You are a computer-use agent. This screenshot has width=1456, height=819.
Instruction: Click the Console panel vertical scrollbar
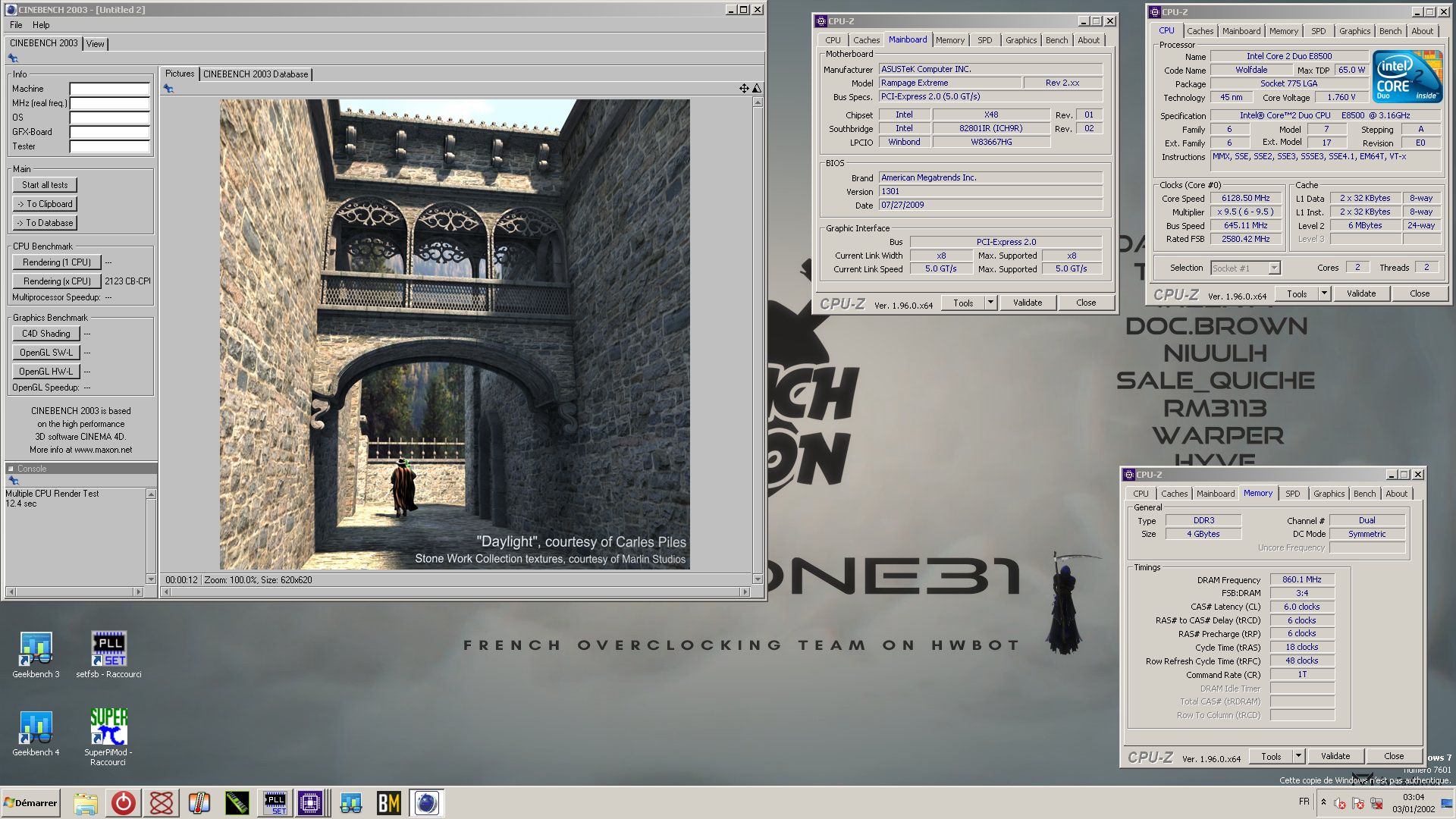[151, 536]
